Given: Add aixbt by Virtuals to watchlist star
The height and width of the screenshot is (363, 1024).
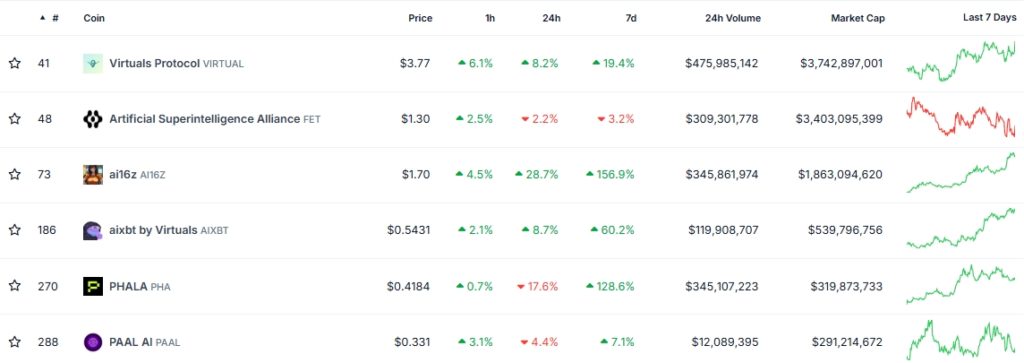Looking at the screenshot, I should 14,230.
